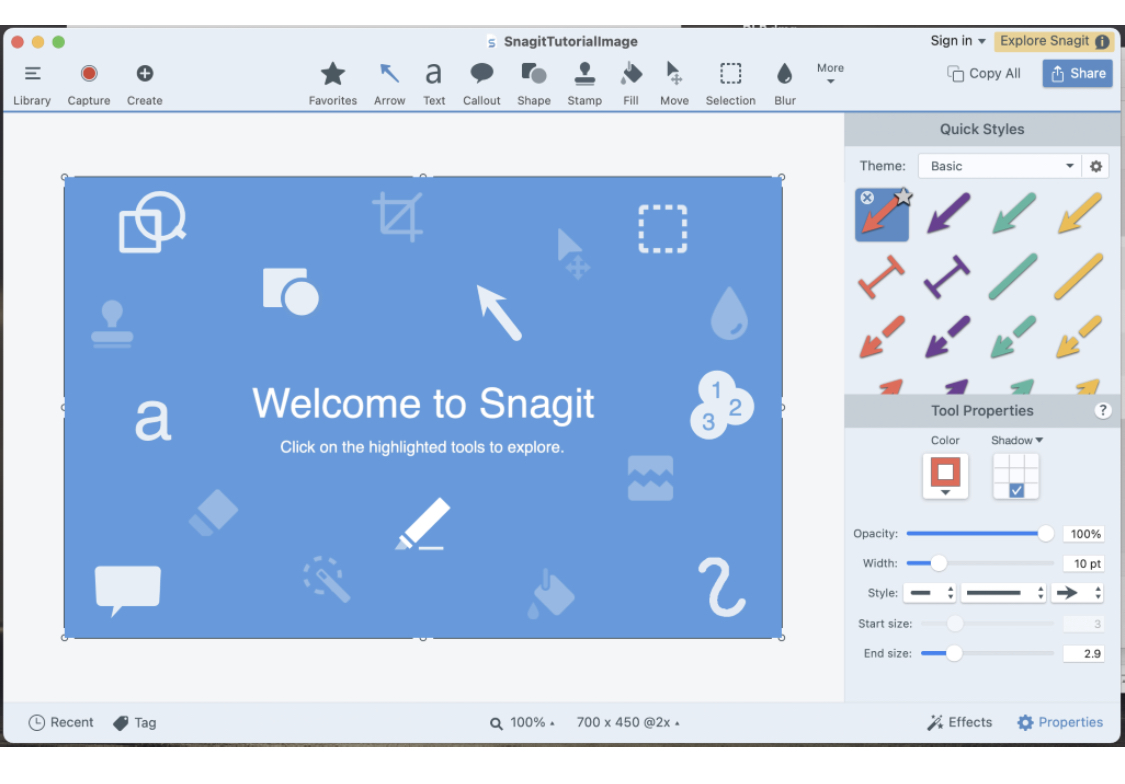
Task: Click the Create plus icon
Action: [x=144, y=74]
